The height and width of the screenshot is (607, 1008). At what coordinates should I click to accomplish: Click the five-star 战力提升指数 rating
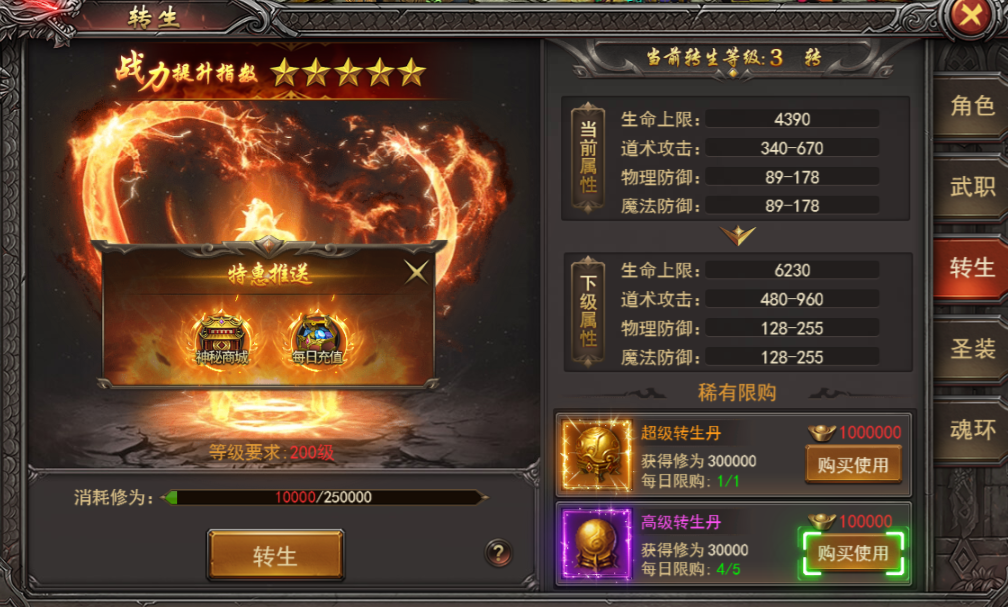pos(348,73)
